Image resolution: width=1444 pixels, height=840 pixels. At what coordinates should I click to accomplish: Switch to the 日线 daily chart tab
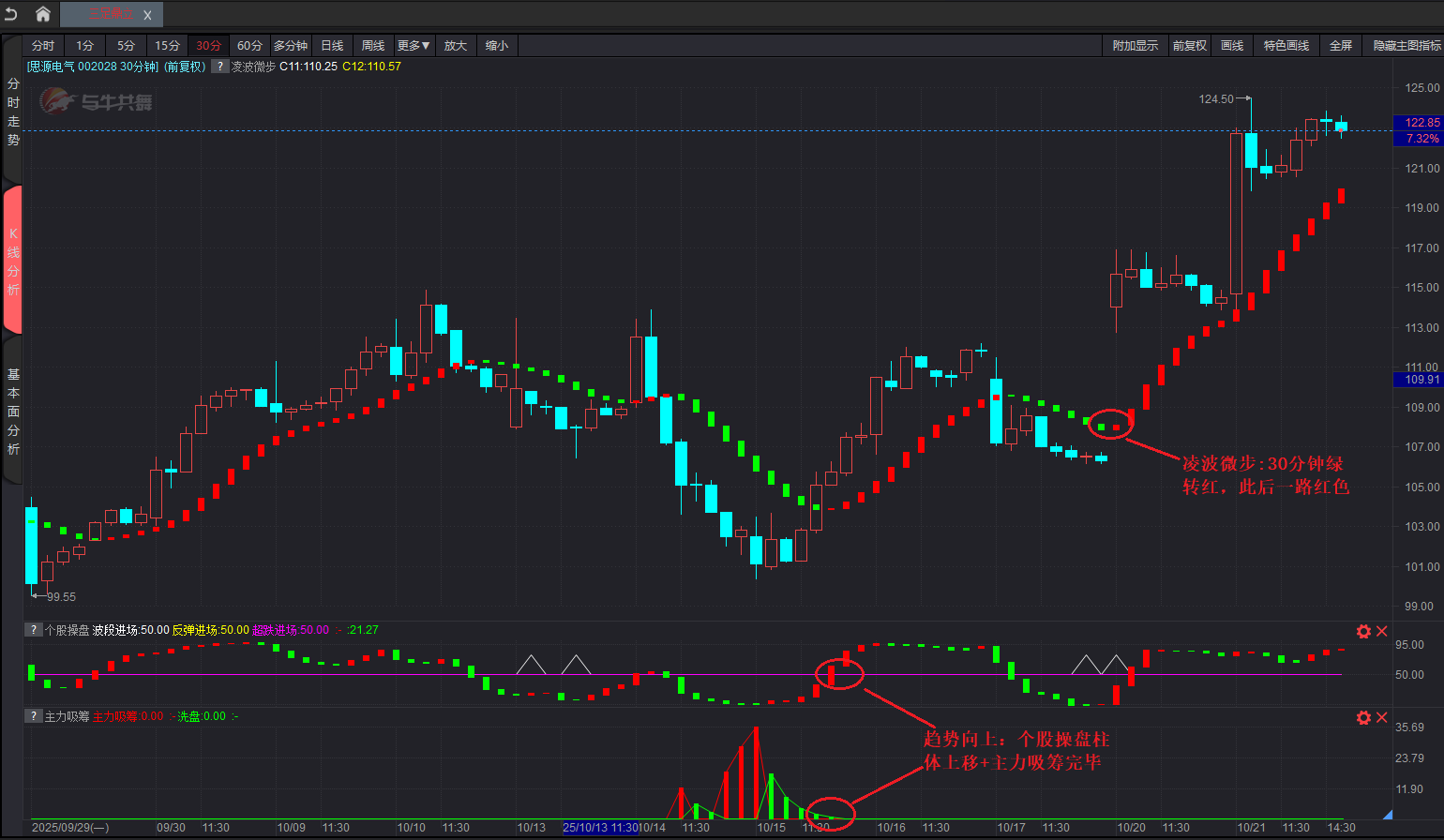332,46
